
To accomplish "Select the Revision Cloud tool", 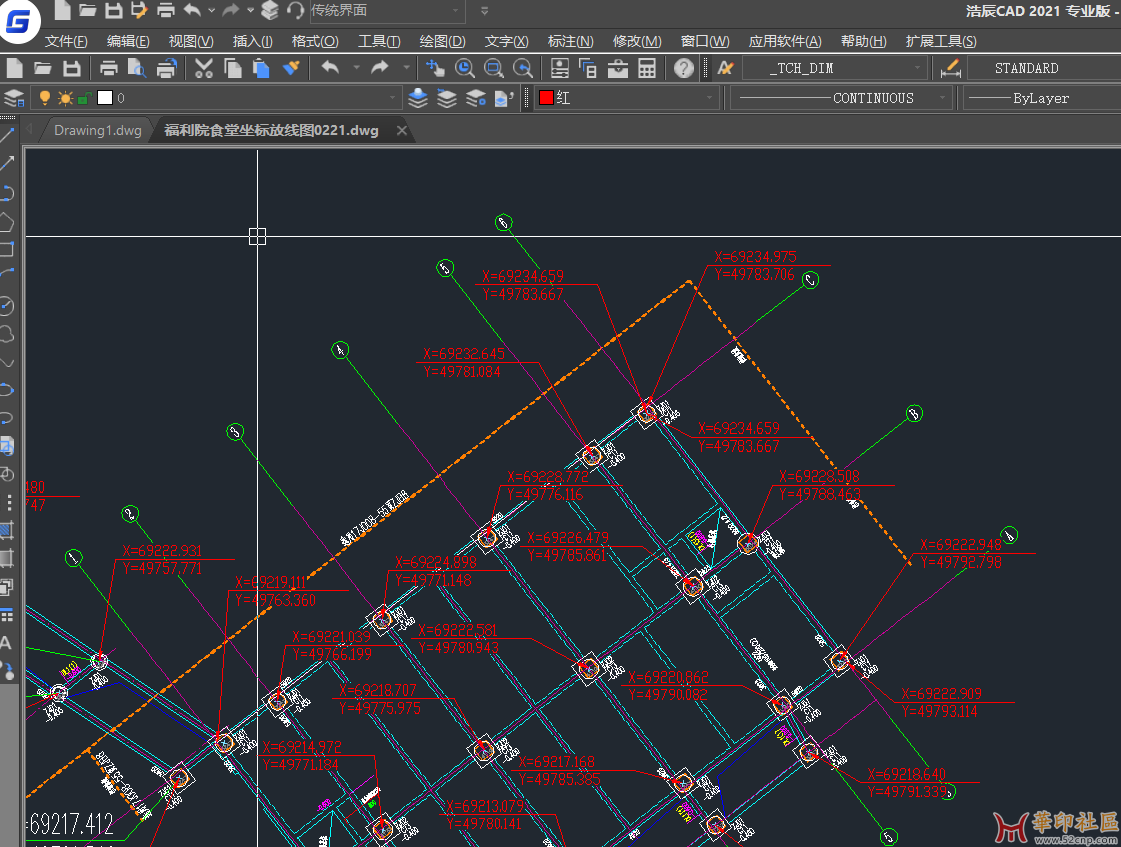I will click(6, 335).
